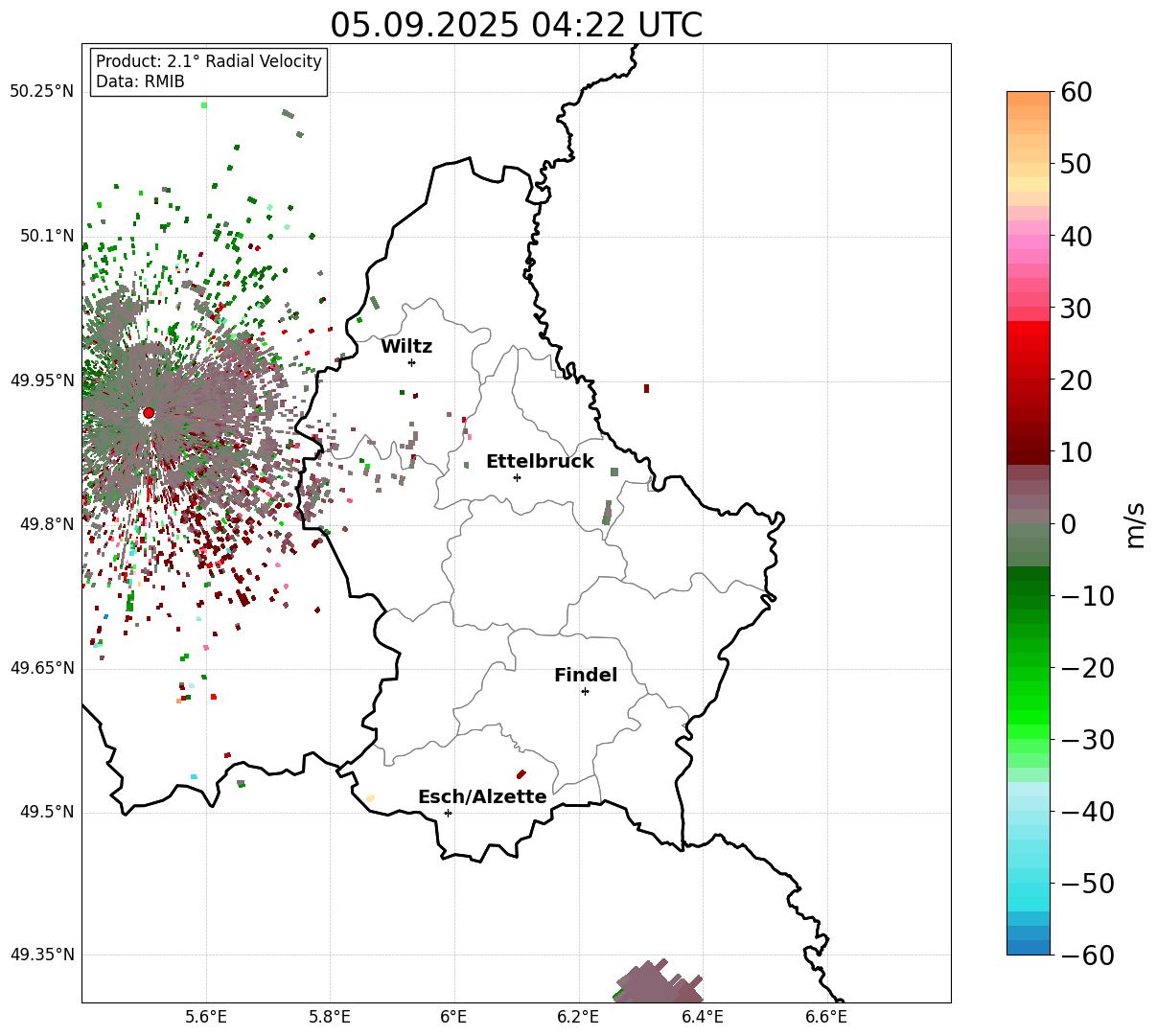
Task: Pick the cyan colorbar segment near −50
Action: [1029, 884]
